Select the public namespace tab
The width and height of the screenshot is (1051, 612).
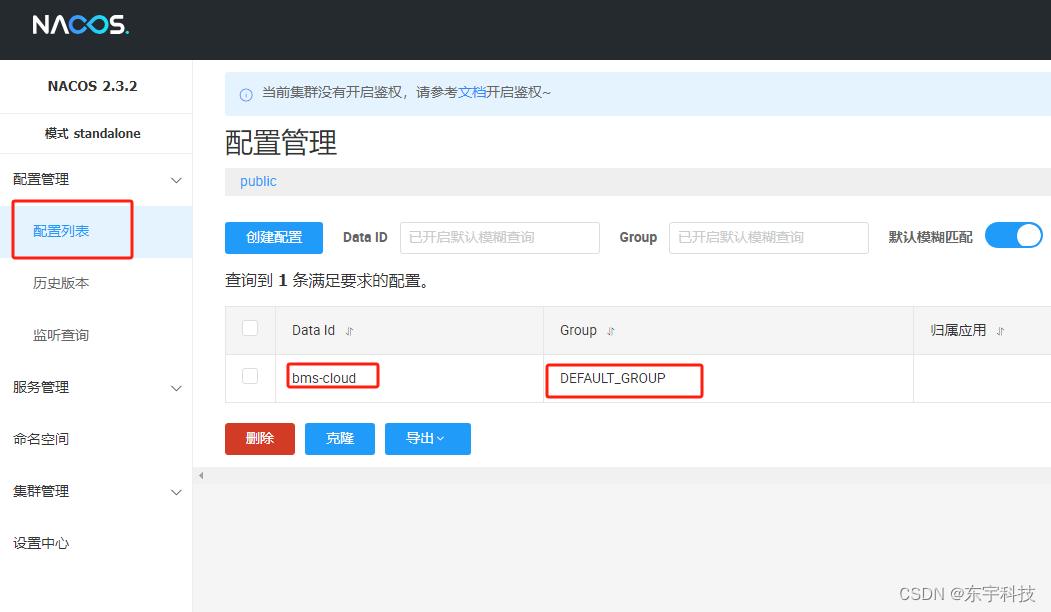(x=258, y=181)
